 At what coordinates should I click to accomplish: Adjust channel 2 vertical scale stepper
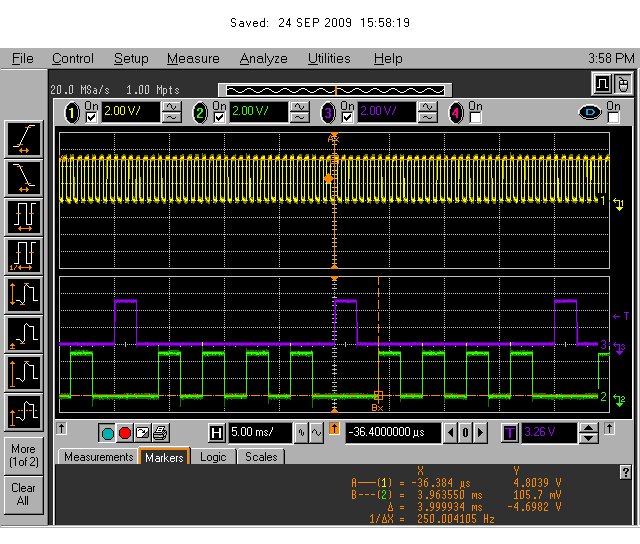300,113
